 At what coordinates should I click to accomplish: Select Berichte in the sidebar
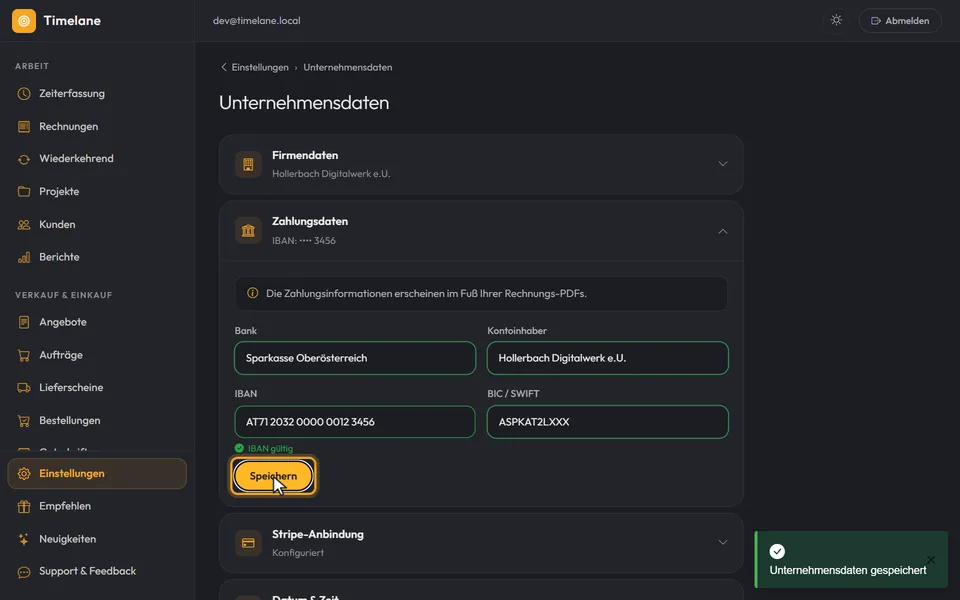pyautogui.click(x=97, y=257)
